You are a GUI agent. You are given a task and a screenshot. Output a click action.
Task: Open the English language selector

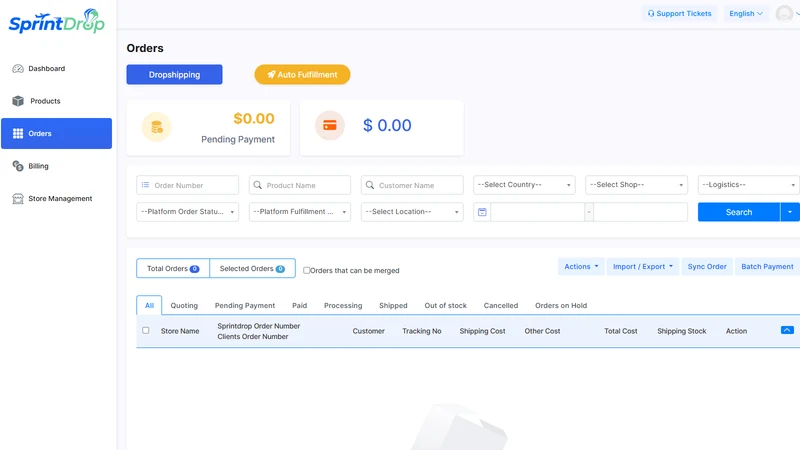[x=745, y=14]
